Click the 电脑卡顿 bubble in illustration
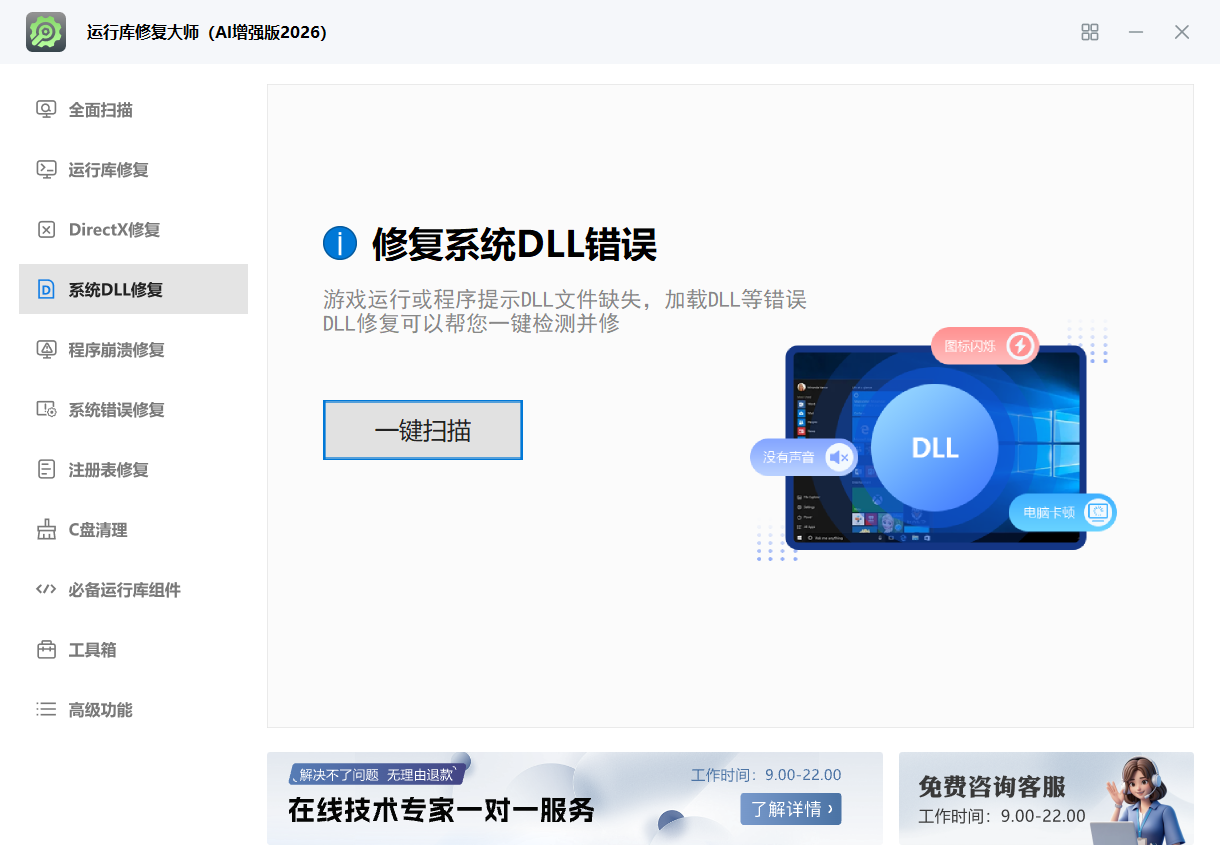The width and height of the screenshot is (1220, 864). 1062,512
